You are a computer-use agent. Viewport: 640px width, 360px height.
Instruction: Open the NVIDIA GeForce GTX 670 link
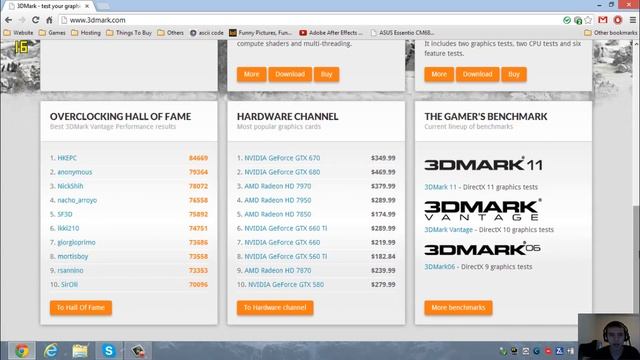pos(282,158)
